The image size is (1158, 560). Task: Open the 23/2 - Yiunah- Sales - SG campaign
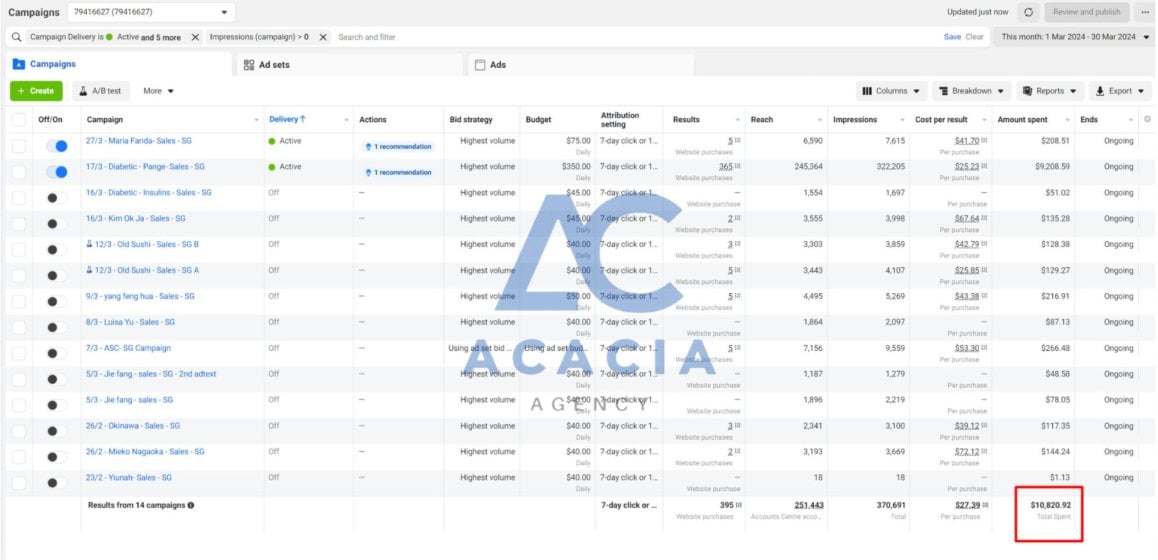point(129,477)
